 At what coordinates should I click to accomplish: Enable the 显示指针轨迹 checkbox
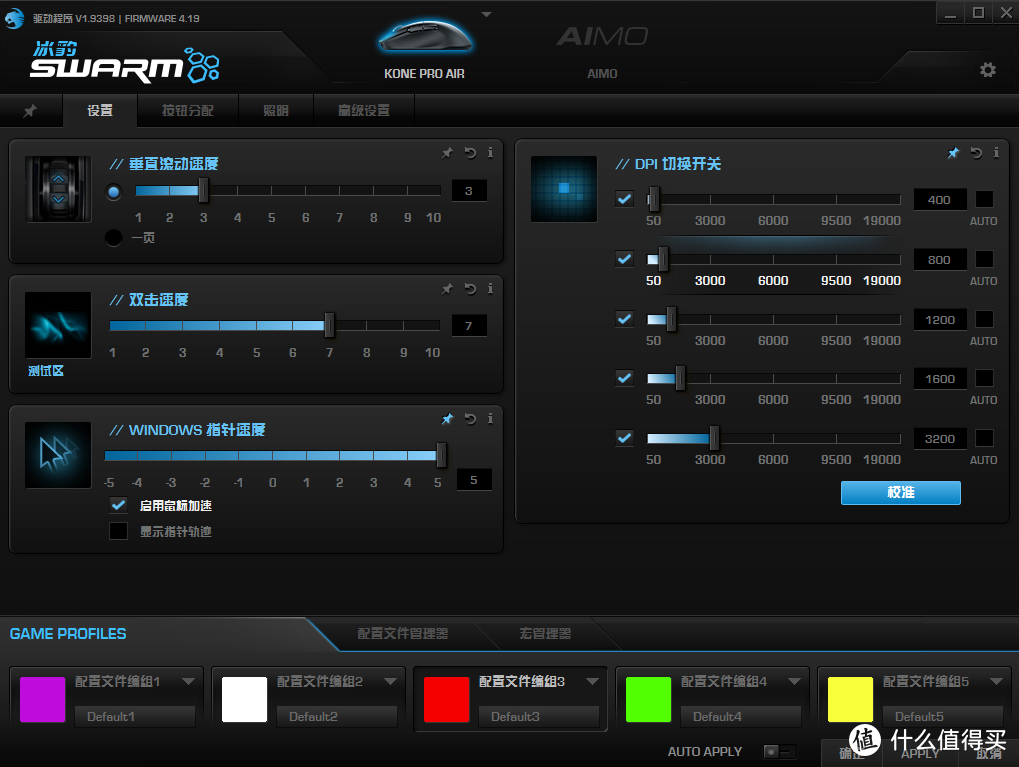(x=118, y=531)
